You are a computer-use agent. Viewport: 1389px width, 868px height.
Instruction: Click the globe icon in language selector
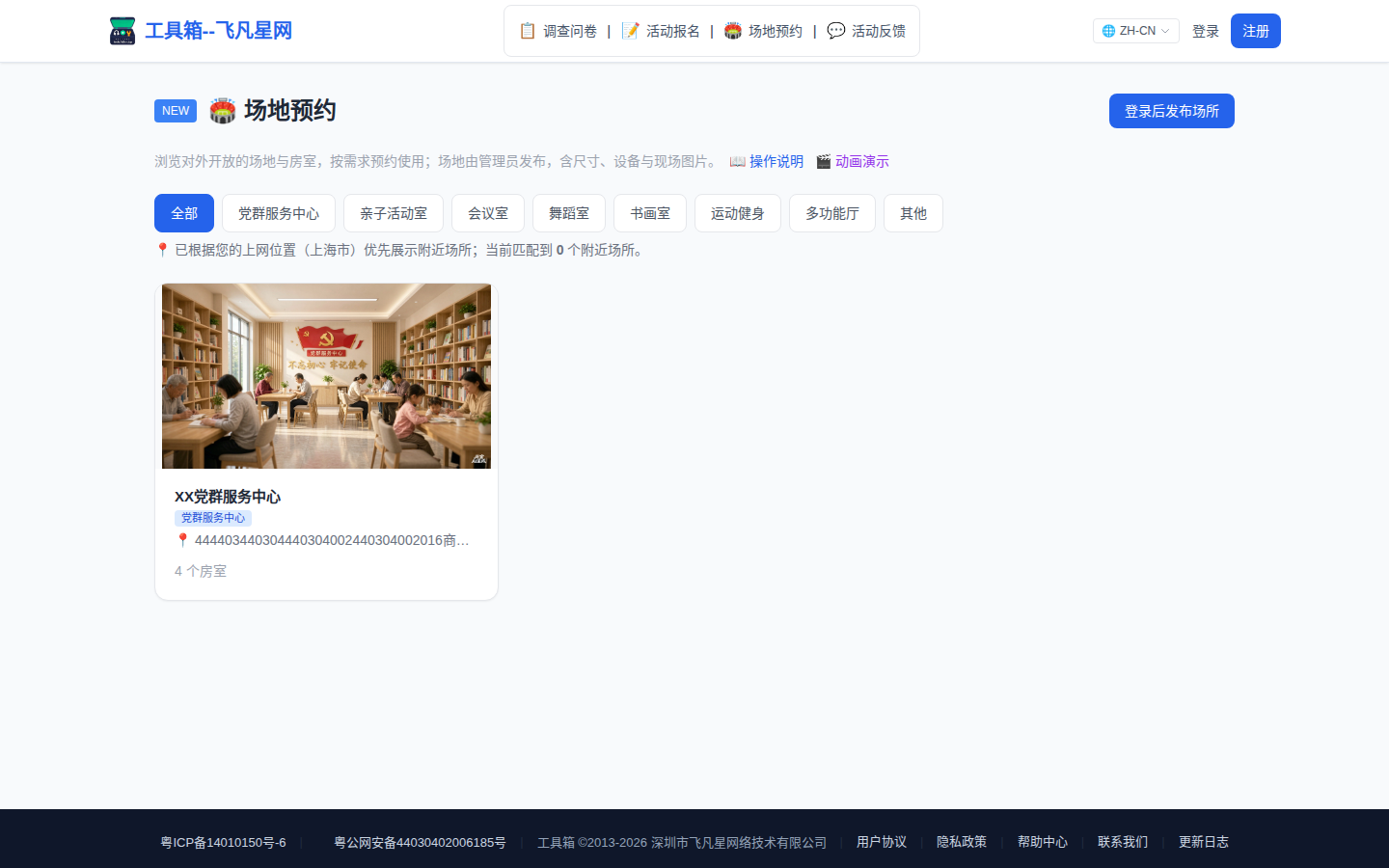[1108, 31]
